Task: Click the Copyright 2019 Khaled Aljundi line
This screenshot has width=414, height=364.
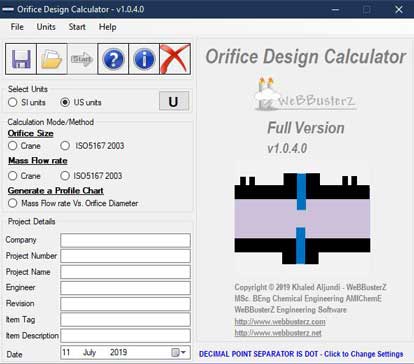Action: point(310,287)
